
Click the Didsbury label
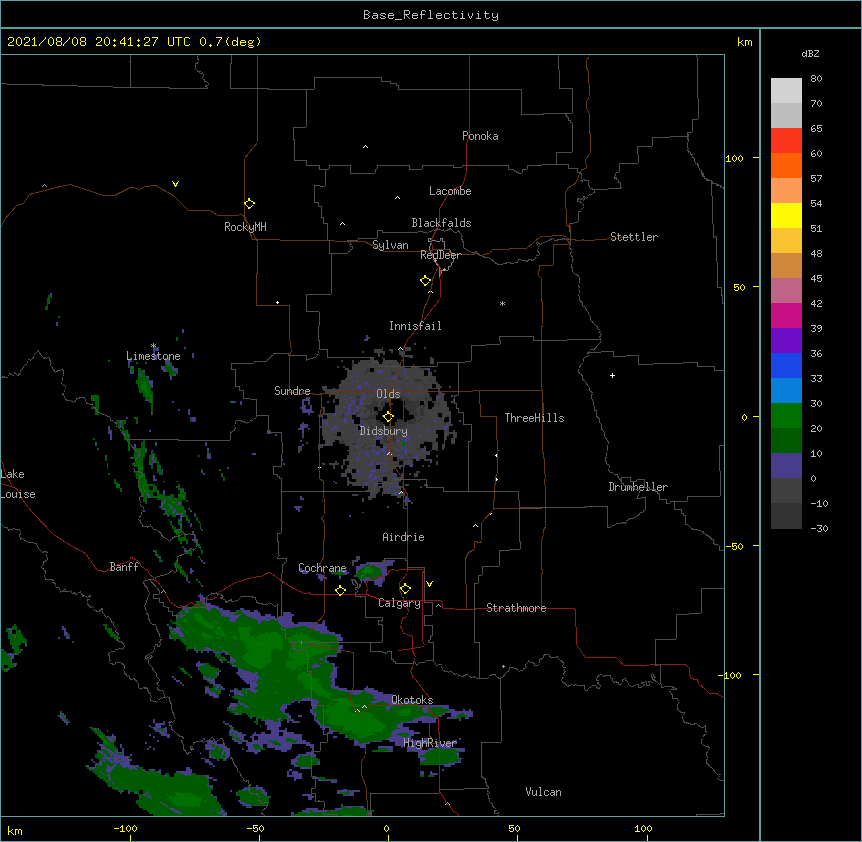383,431
